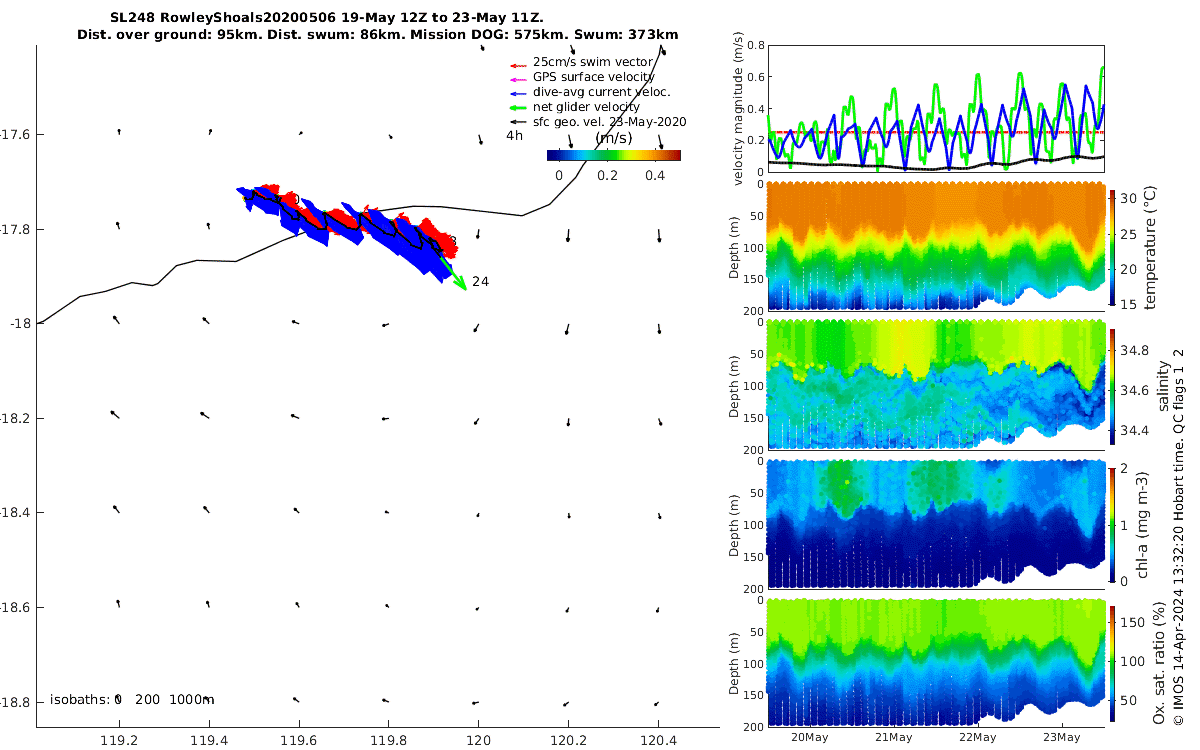Click the salinity depth-section plot

(x=936, y=384)
